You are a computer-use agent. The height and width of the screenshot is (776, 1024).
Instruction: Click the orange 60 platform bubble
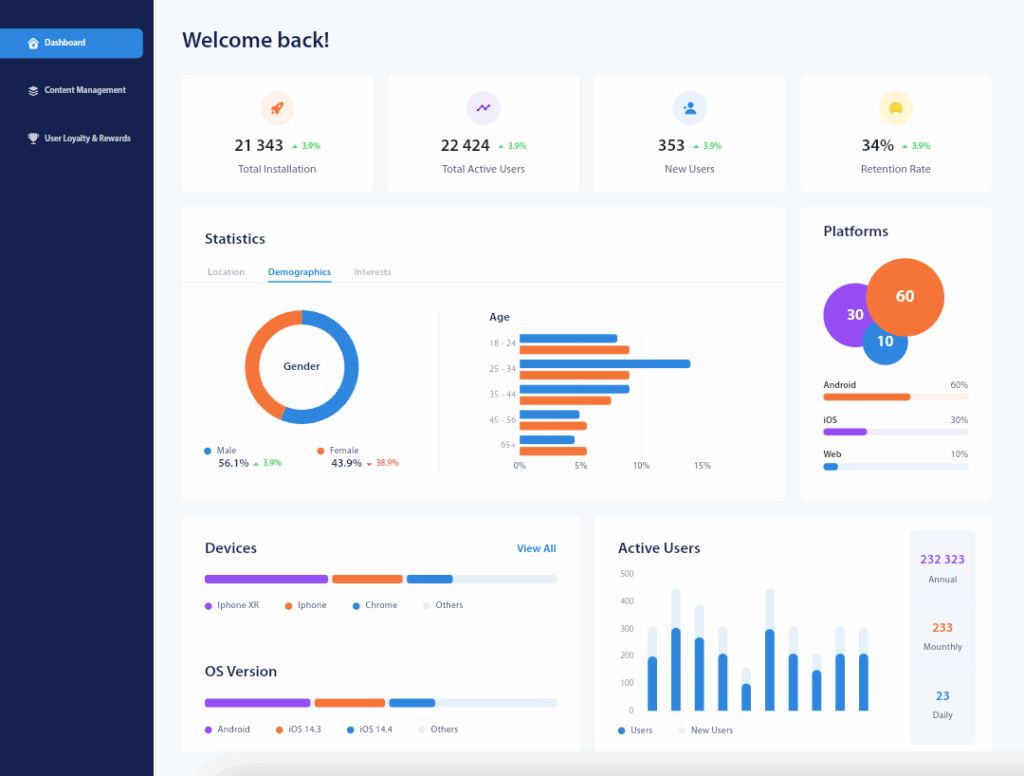904,297
